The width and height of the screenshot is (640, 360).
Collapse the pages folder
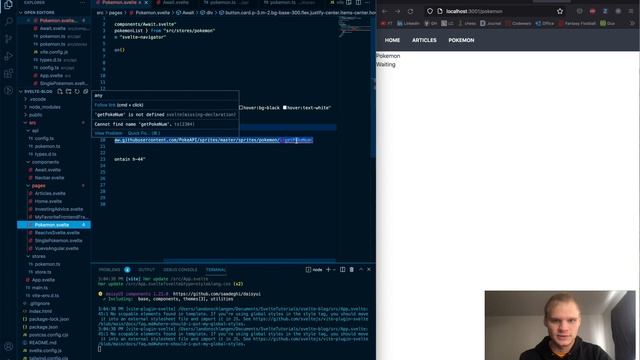click(x=28, y=186)
